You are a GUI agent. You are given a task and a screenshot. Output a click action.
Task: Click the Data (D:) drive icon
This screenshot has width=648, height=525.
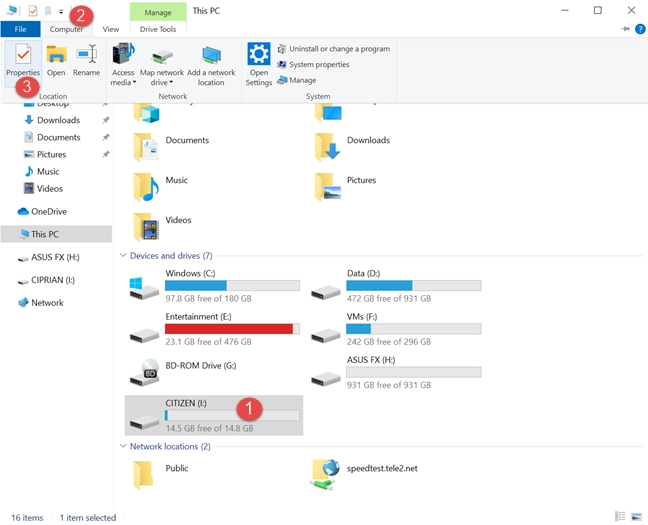(326, 292)
